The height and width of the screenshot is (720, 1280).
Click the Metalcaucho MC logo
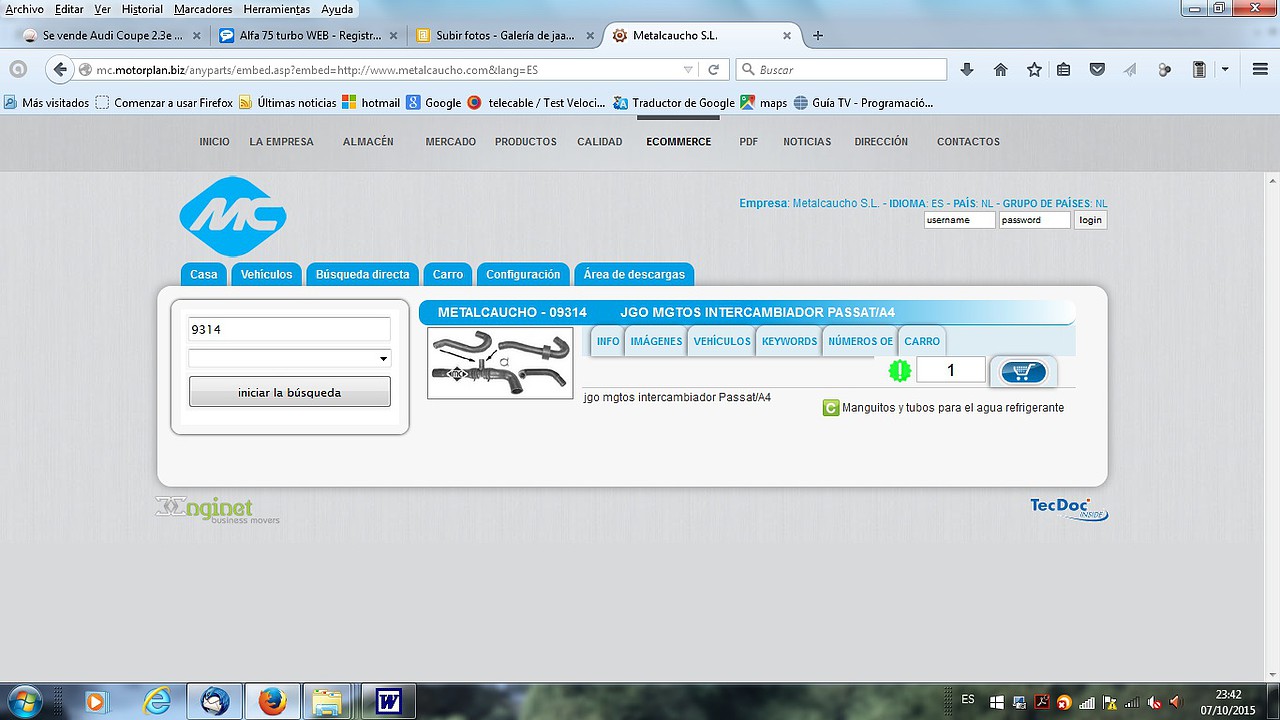click(x=233, y=216)
